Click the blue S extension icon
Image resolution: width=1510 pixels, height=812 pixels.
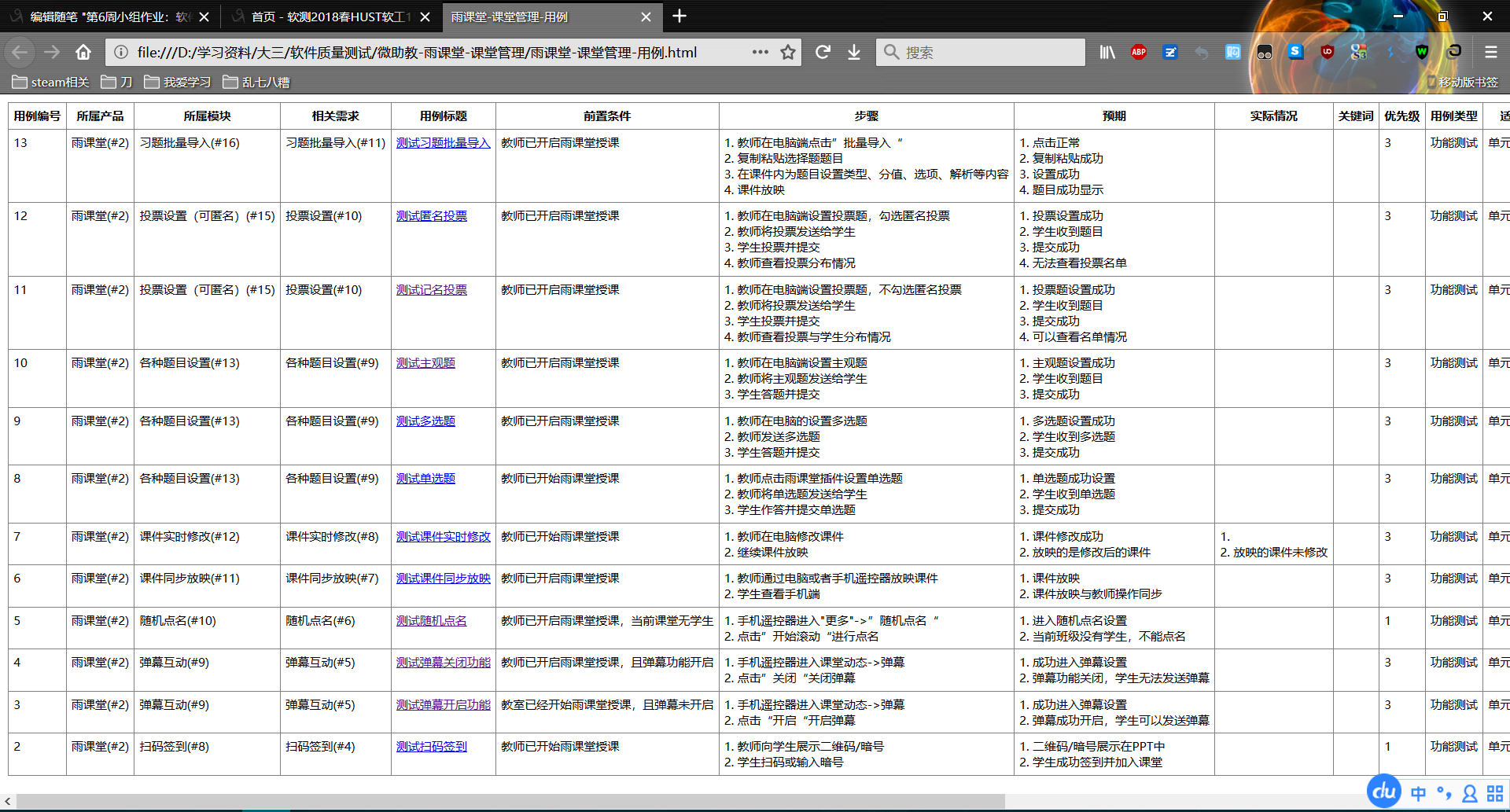tap(1296, 52)
